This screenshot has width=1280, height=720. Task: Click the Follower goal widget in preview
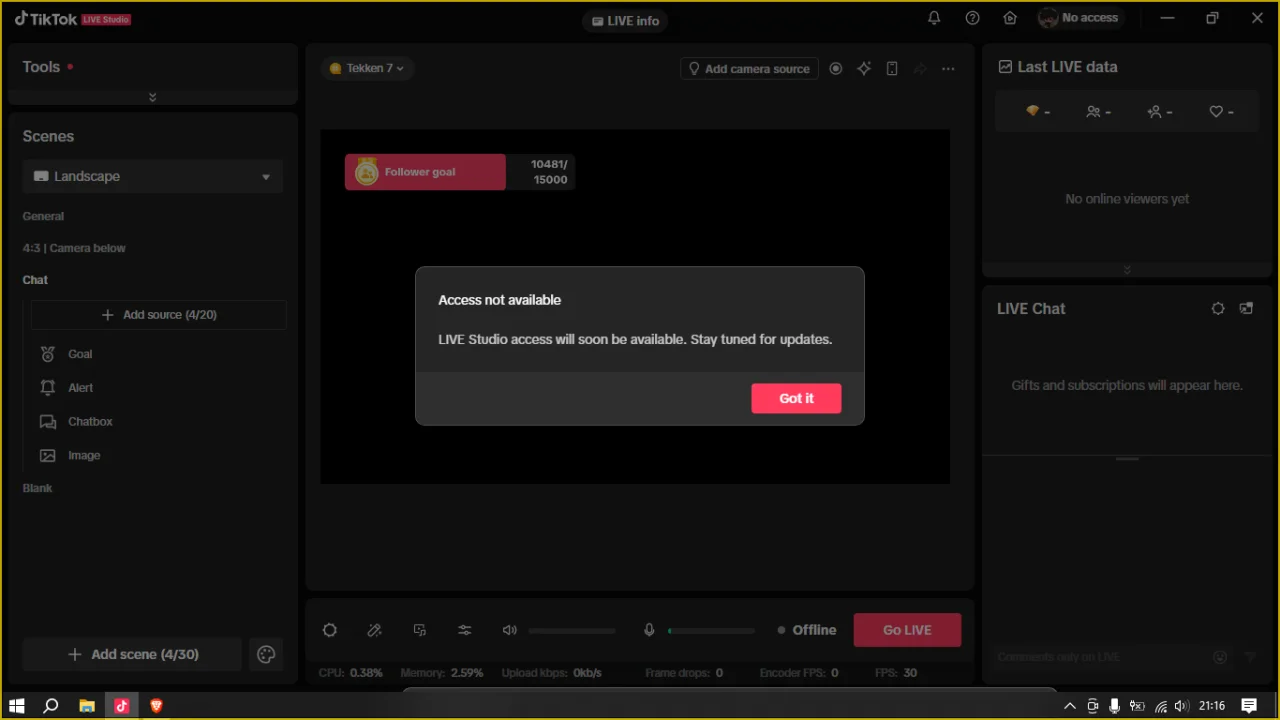[x=459, y=172]
